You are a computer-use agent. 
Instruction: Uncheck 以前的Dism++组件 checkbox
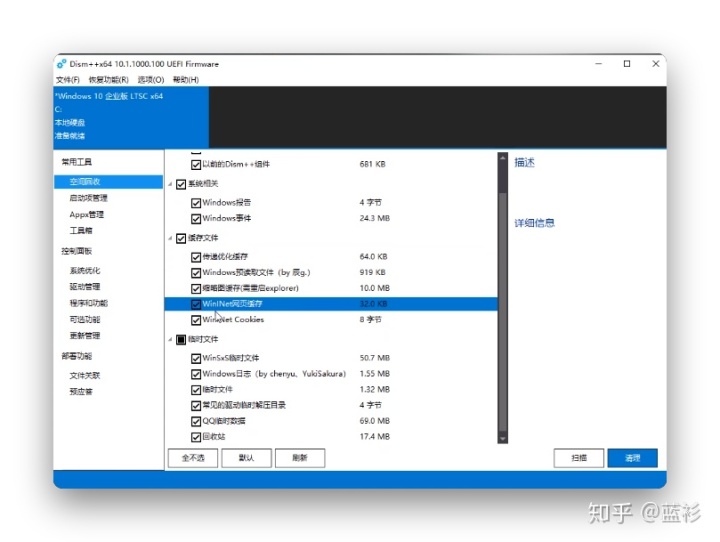[x=196, y=164]
